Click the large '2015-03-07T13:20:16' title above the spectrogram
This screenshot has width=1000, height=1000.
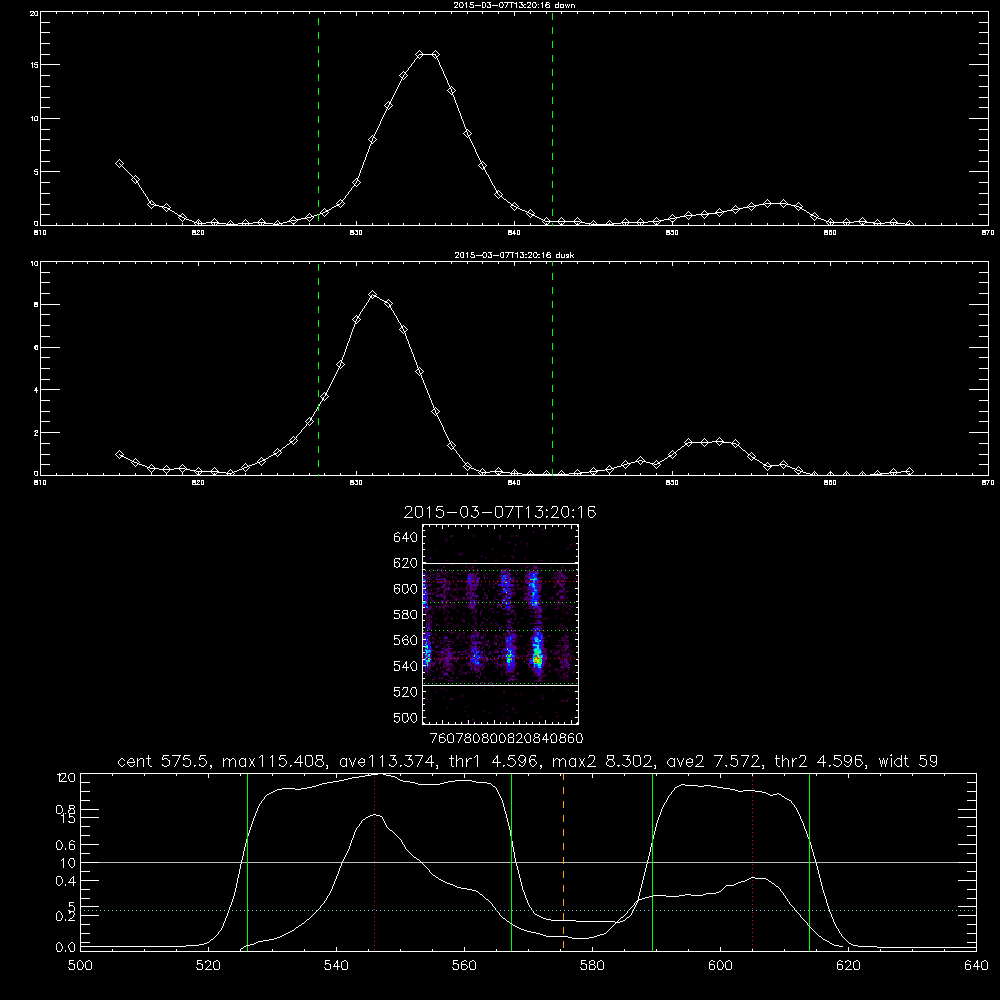[500, 512]
